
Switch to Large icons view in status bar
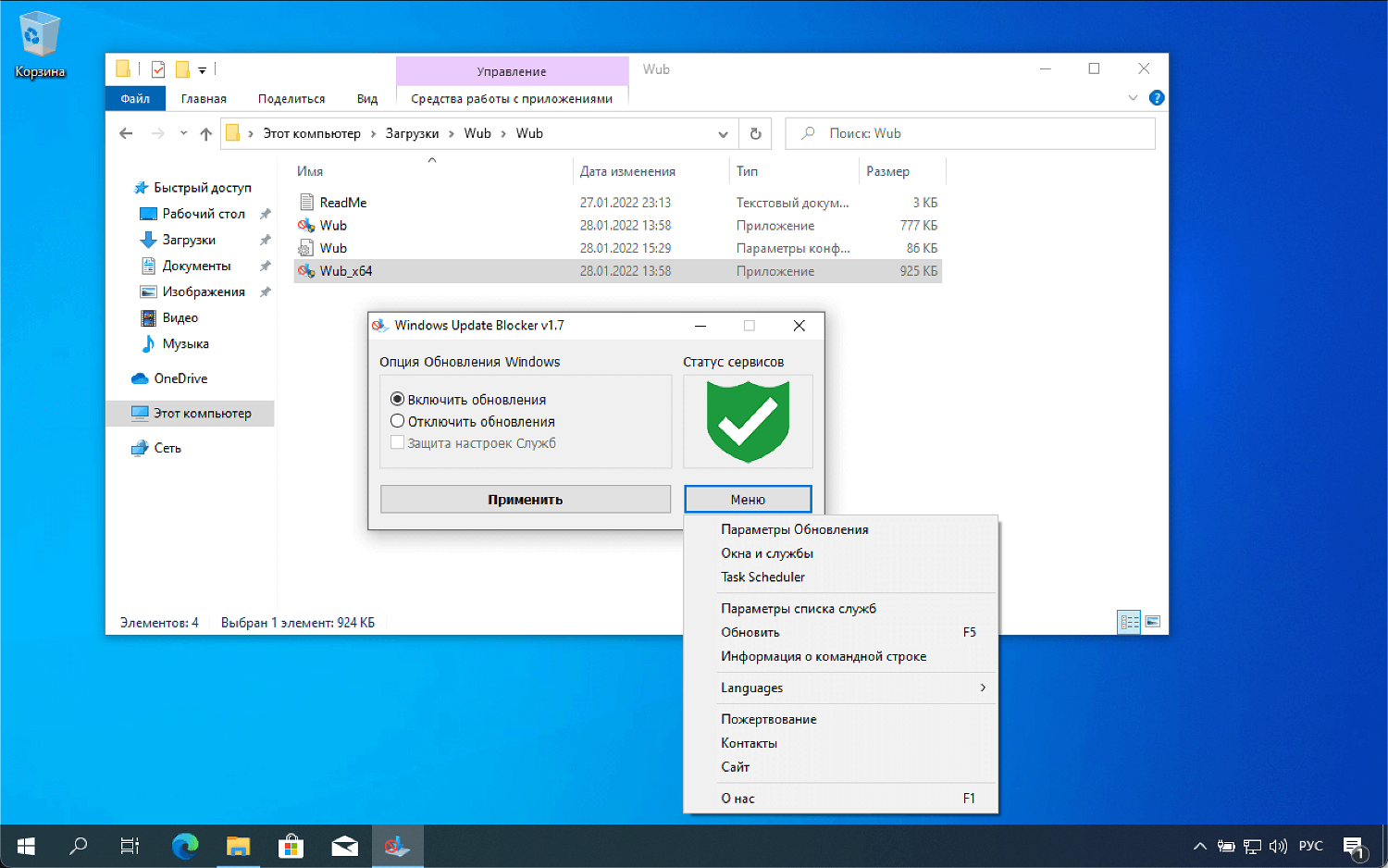tap(1153, 622)
